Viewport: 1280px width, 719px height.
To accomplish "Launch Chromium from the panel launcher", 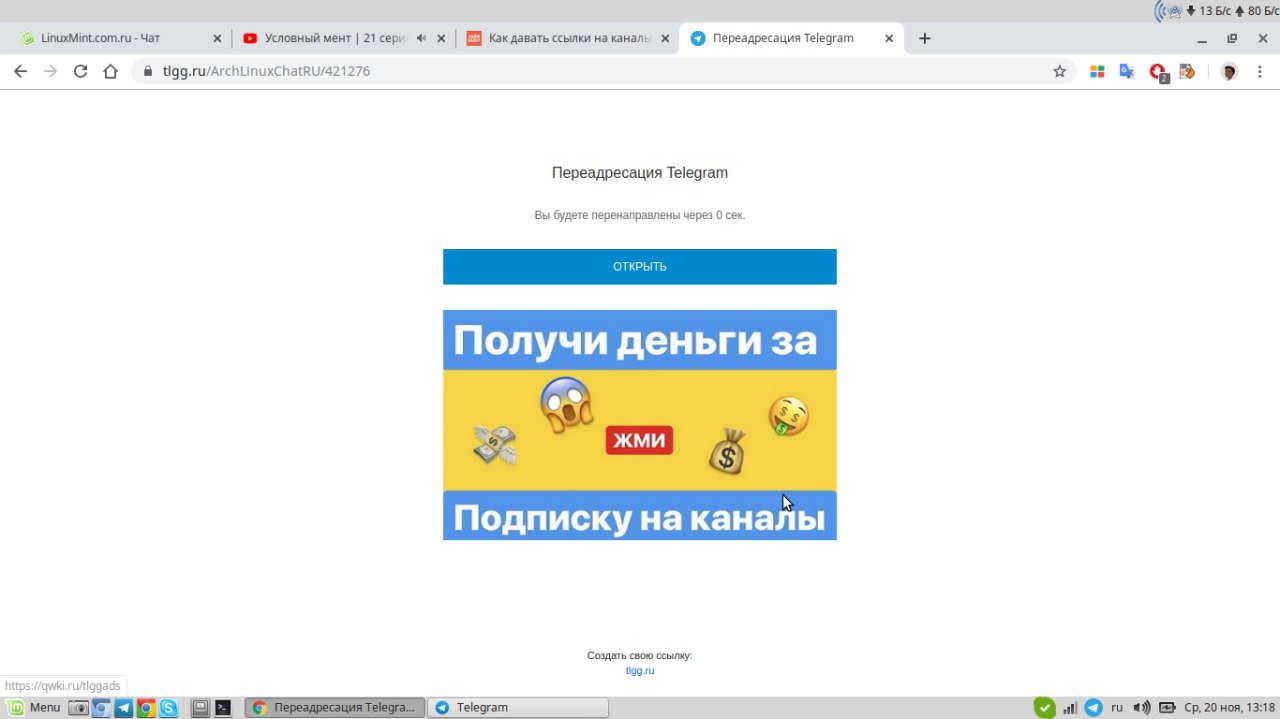I will point(101,708).
